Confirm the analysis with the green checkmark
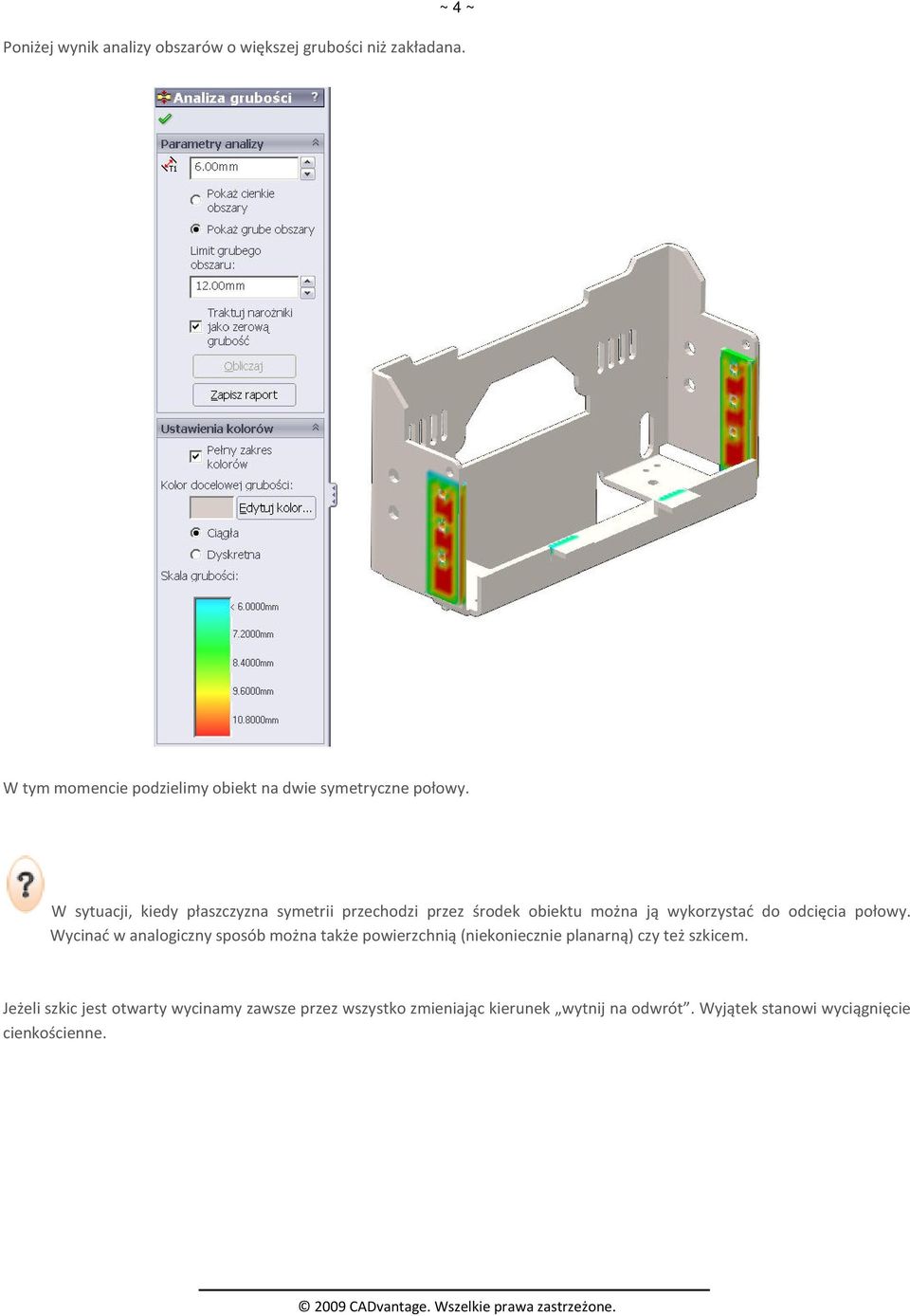The height and width of the screenshot is (1316, 910). (165, 119)
